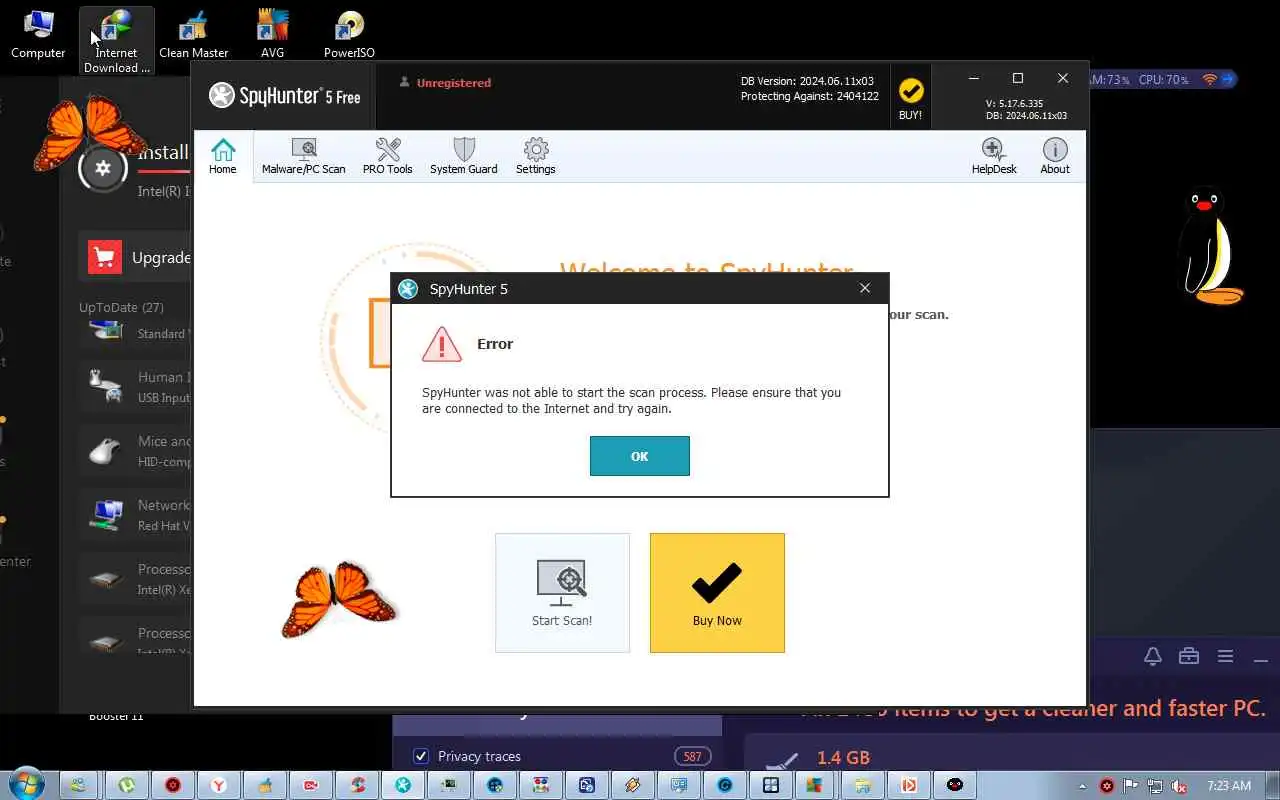Click the penguin desktop character
The height and width of the screenshot is (800, 1280).
[1209, 245]
